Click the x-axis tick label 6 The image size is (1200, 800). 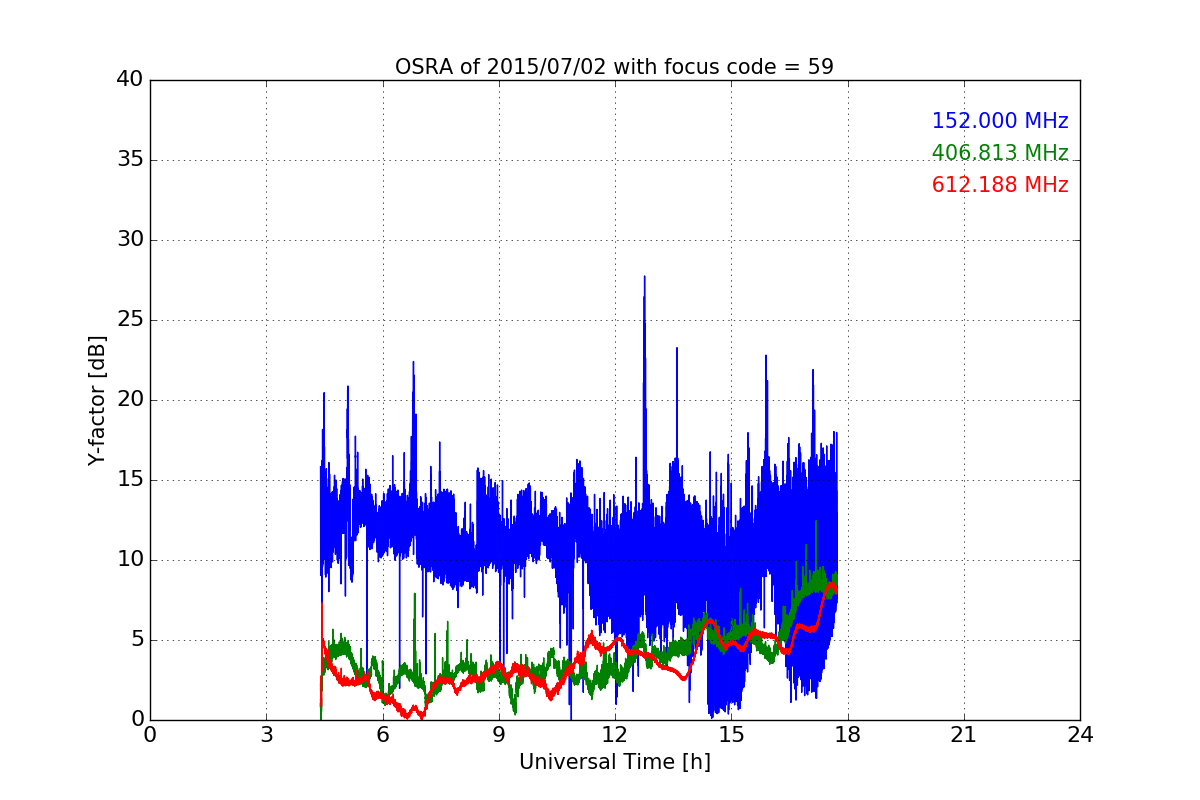[x=382, y=735]
